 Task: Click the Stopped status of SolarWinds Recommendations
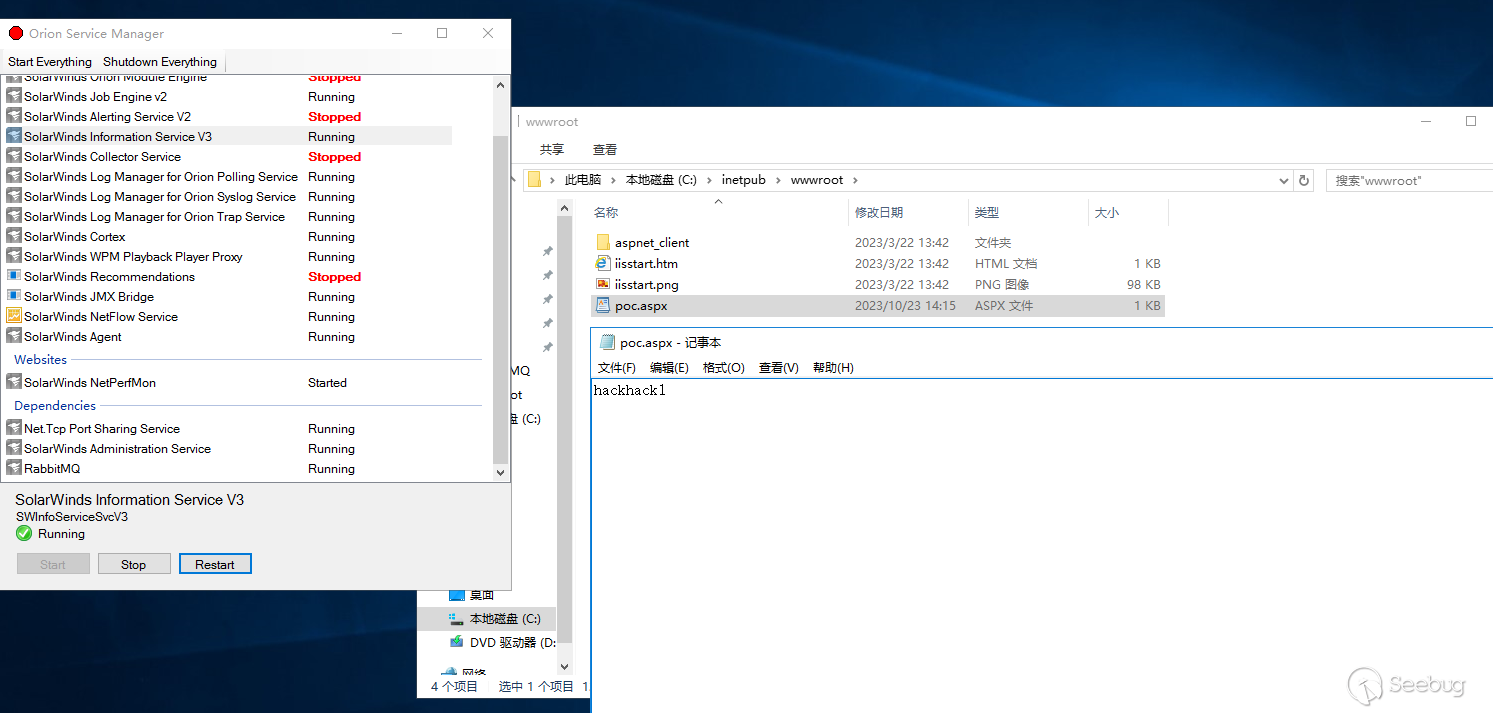click(334, 277)
